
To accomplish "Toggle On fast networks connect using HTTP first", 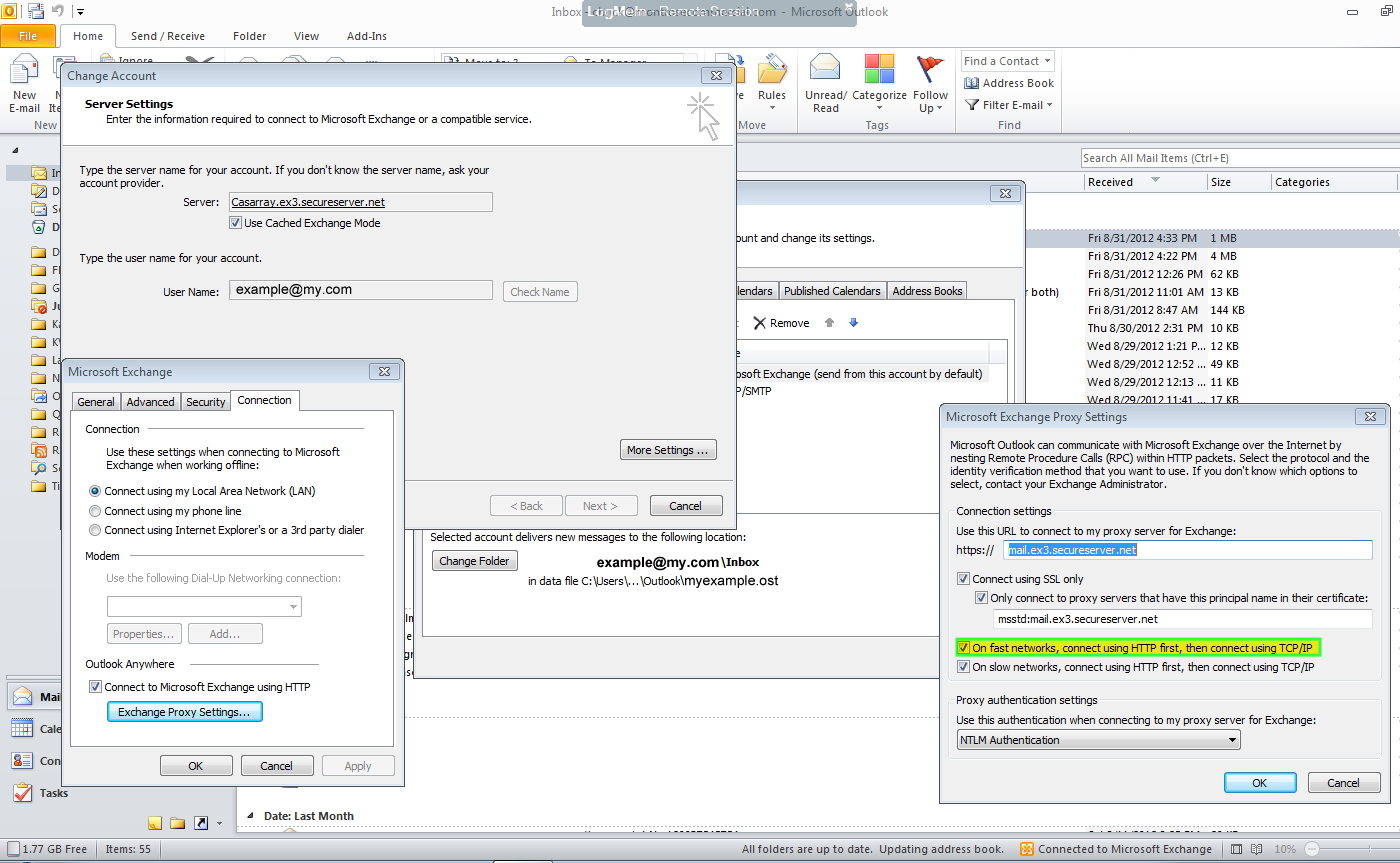I will [x=964, y=648].
